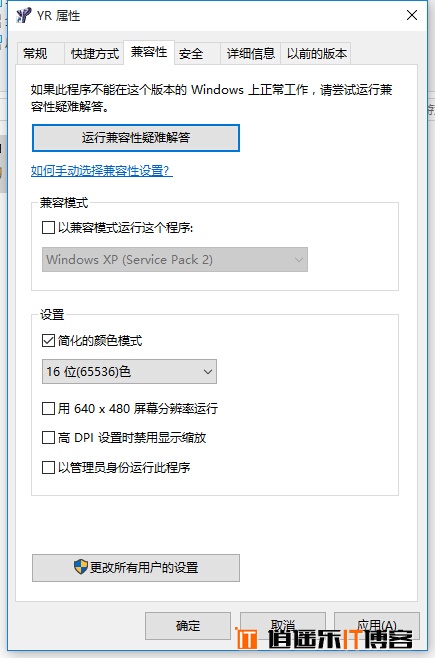Close the YR 属性 dialog
This screenshot has height=658, width=435.
point(412,15)
